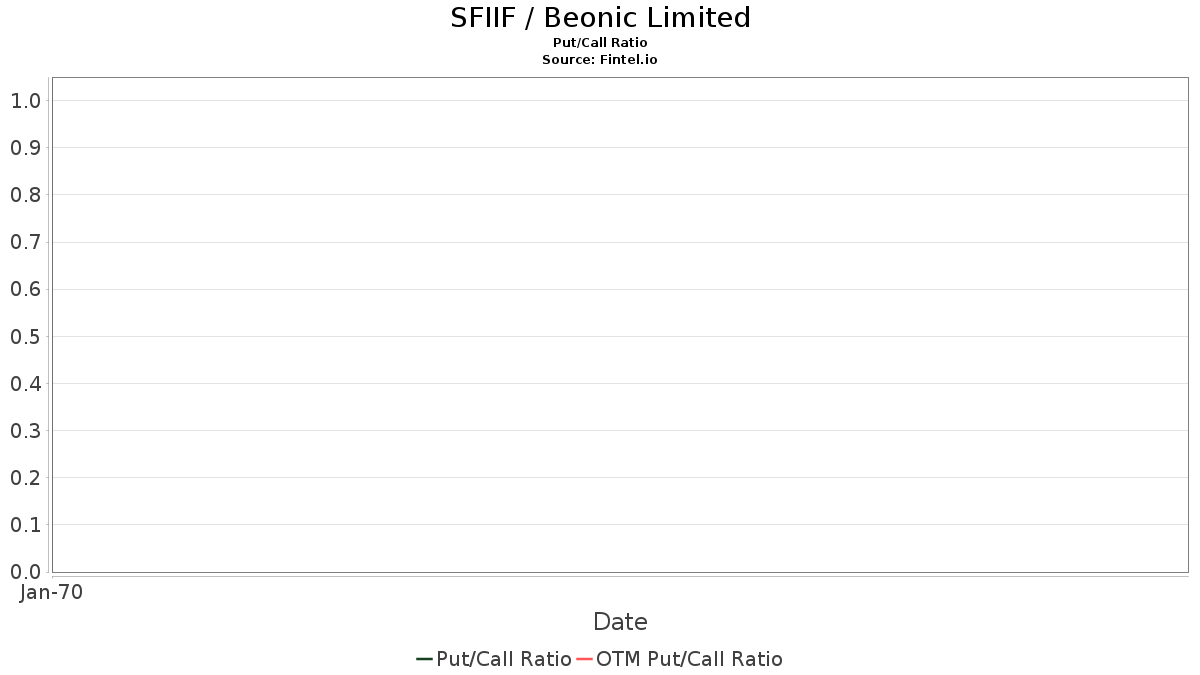Toggle the Put/Call Ratio legend label
Image resolution: width=1200 pixels, height=675 pixels.
[x=503, y=659]
